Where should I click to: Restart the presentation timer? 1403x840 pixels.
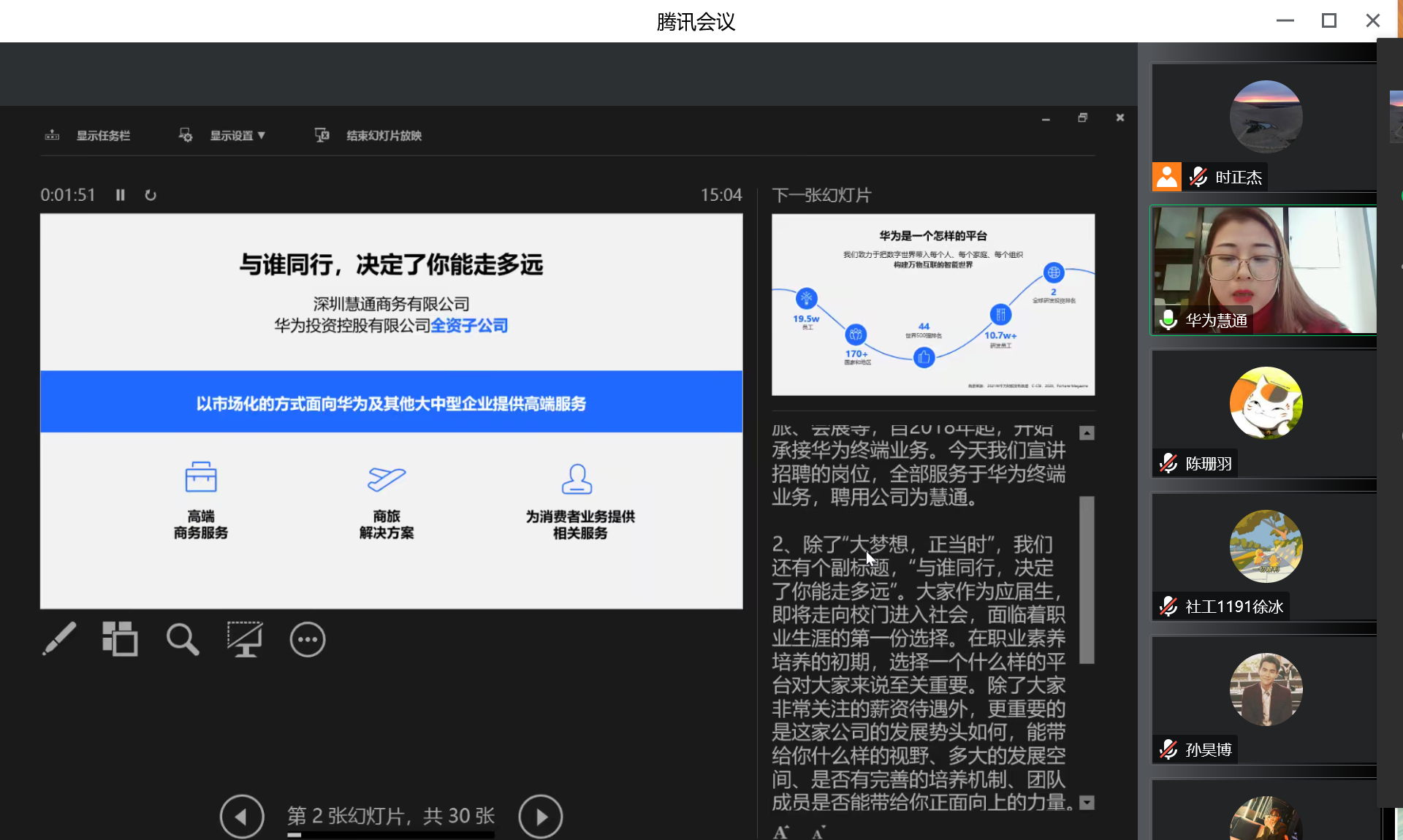click(151, 195)
